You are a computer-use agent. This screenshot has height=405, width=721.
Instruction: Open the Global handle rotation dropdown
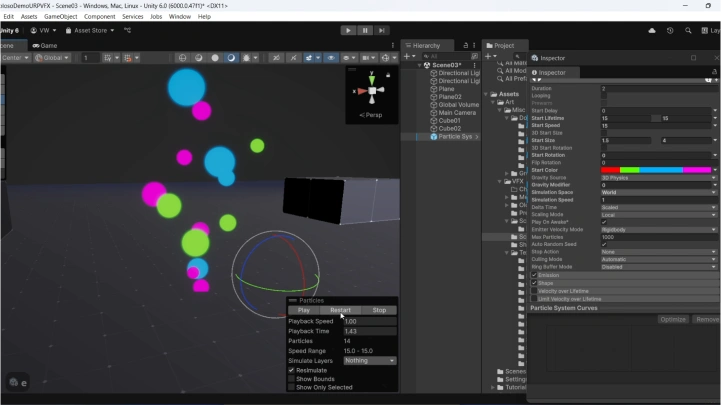[x=52, y=57]
